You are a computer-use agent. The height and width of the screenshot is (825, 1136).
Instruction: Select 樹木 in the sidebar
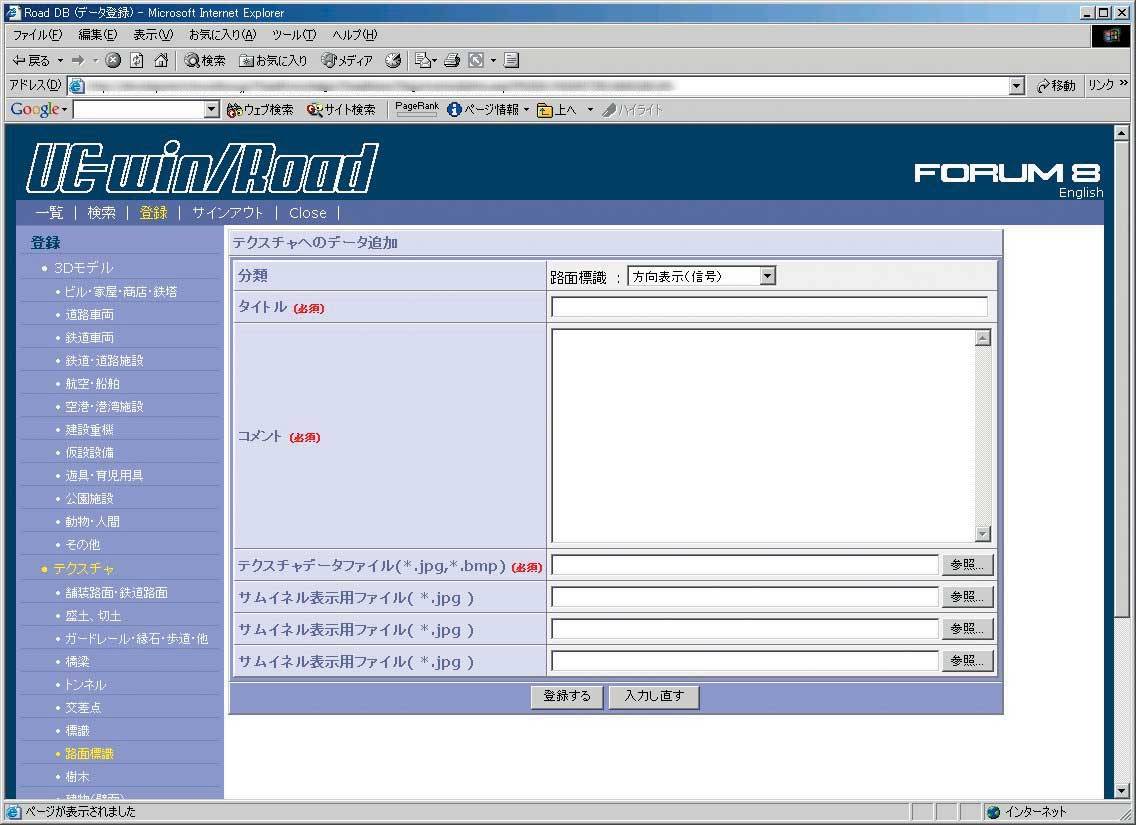pos(77,776)
